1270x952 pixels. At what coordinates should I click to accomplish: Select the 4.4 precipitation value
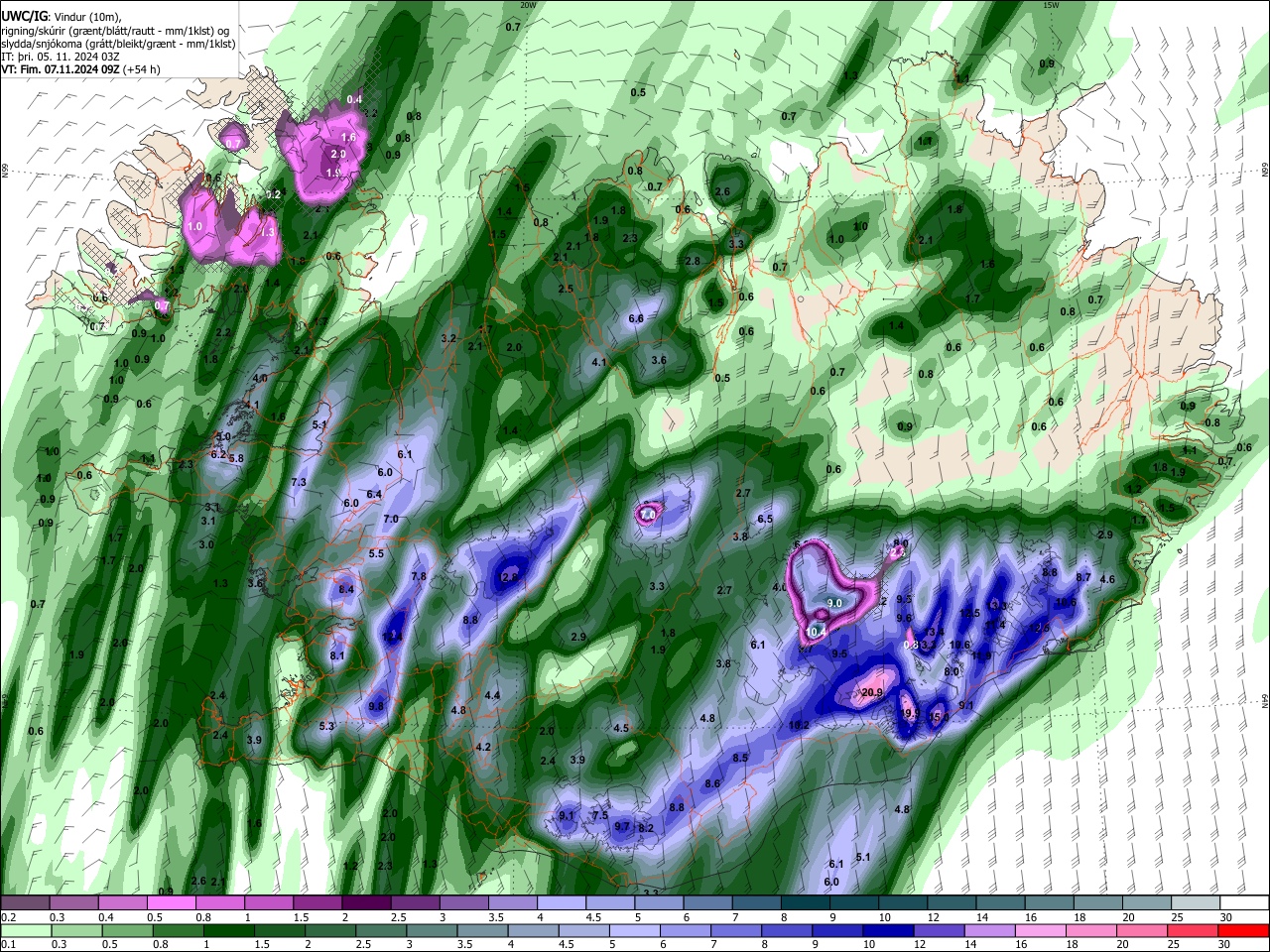[492, 695]
